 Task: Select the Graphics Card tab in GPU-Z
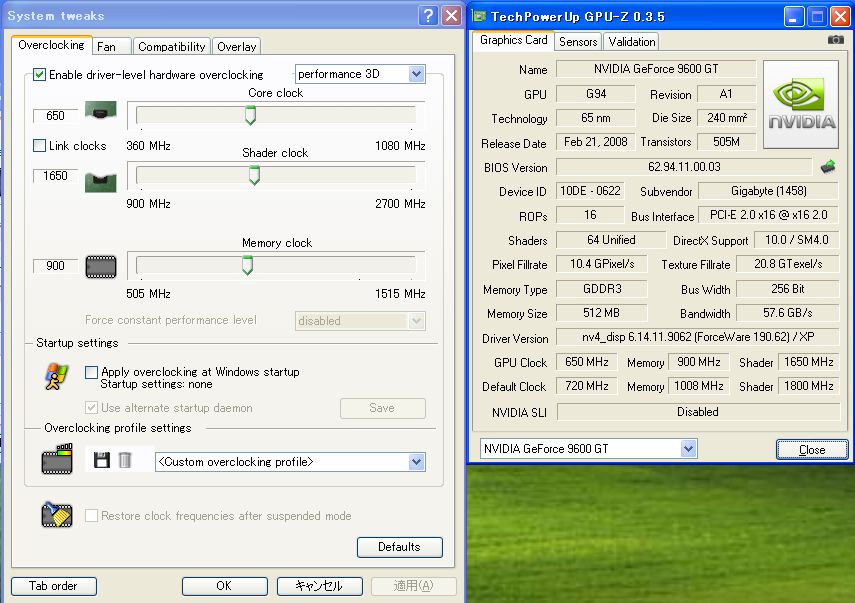click(x=513, y=40)
